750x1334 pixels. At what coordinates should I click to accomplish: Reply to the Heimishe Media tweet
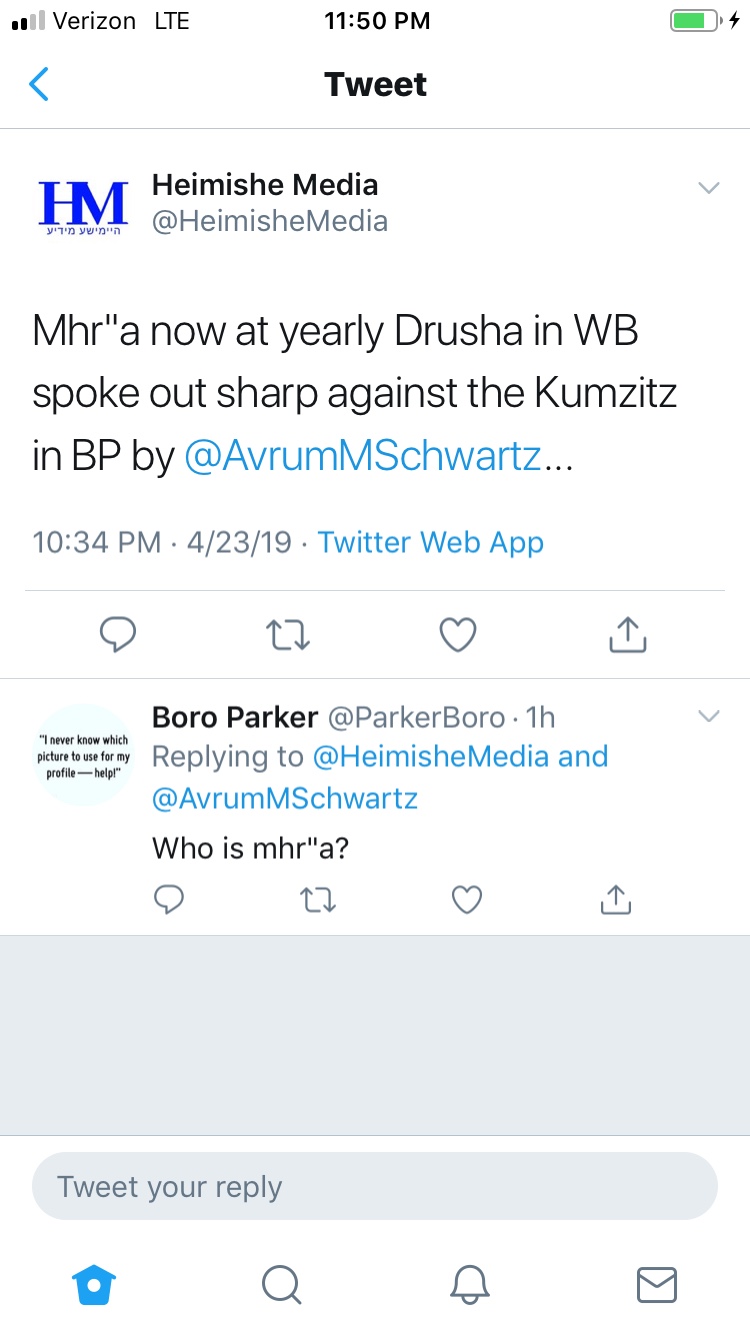(118, 634)
